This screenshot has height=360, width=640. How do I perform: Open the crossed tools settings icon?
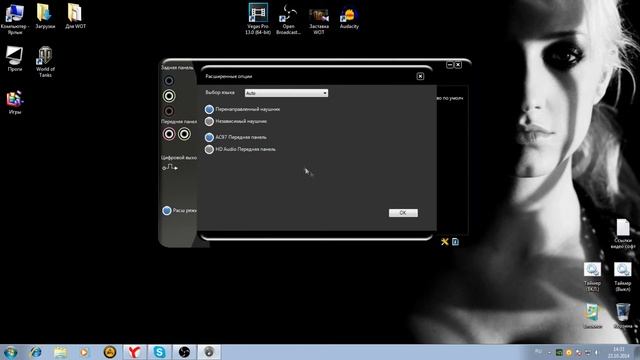click(444, 242)
